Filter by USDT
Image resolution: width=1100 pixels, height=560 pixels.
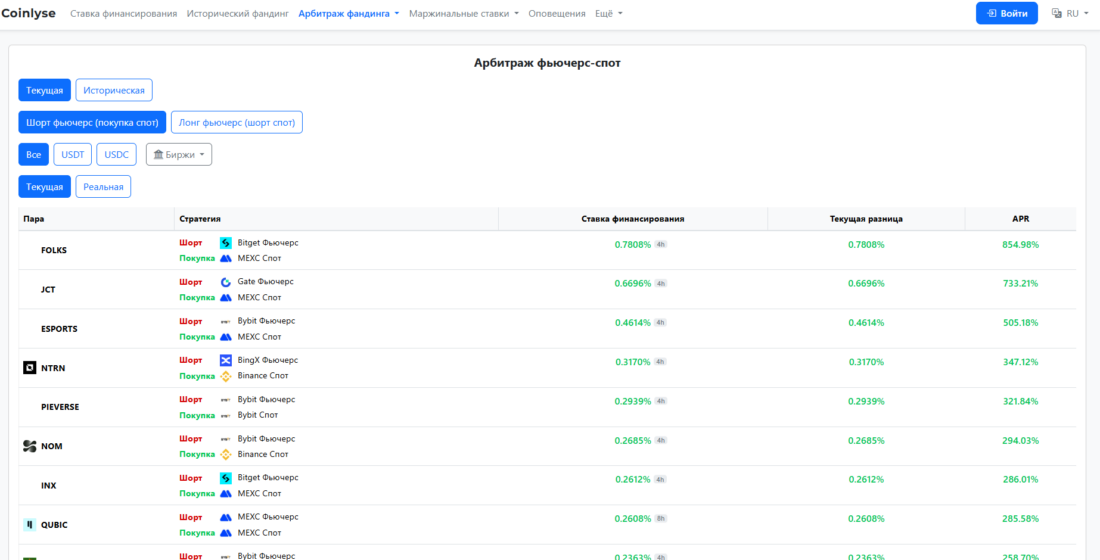(x=72, y=154)
